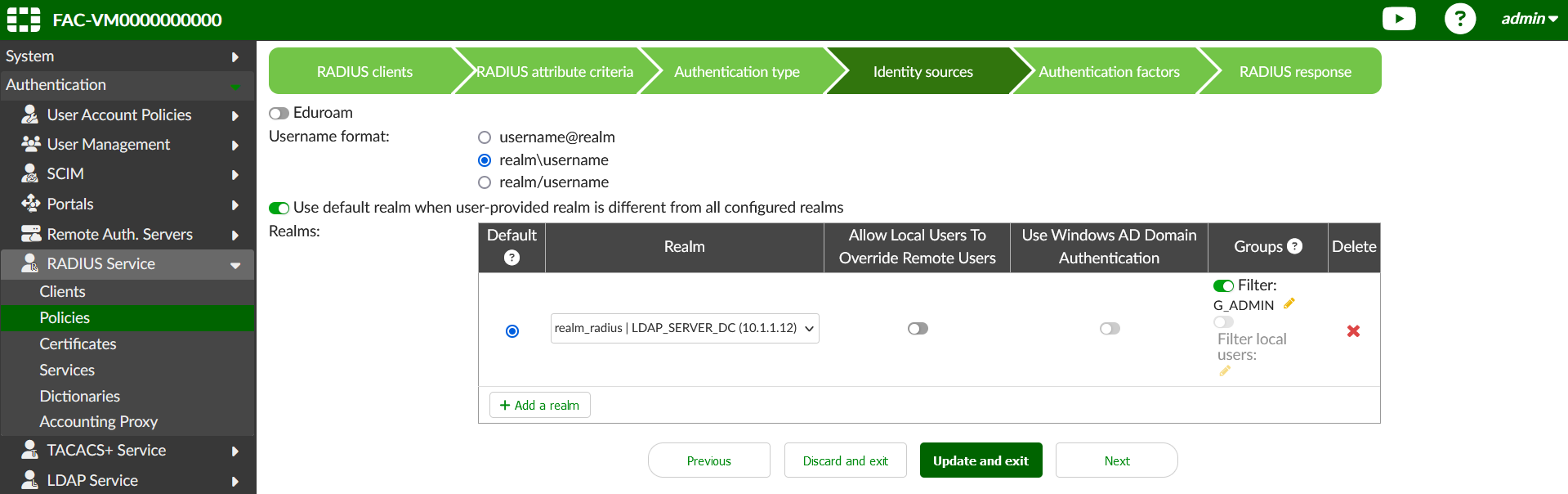This screenshot has height=494, width=1568.
Task: Click the pencil icon under Filter local users
Action: pos(1224,371)
